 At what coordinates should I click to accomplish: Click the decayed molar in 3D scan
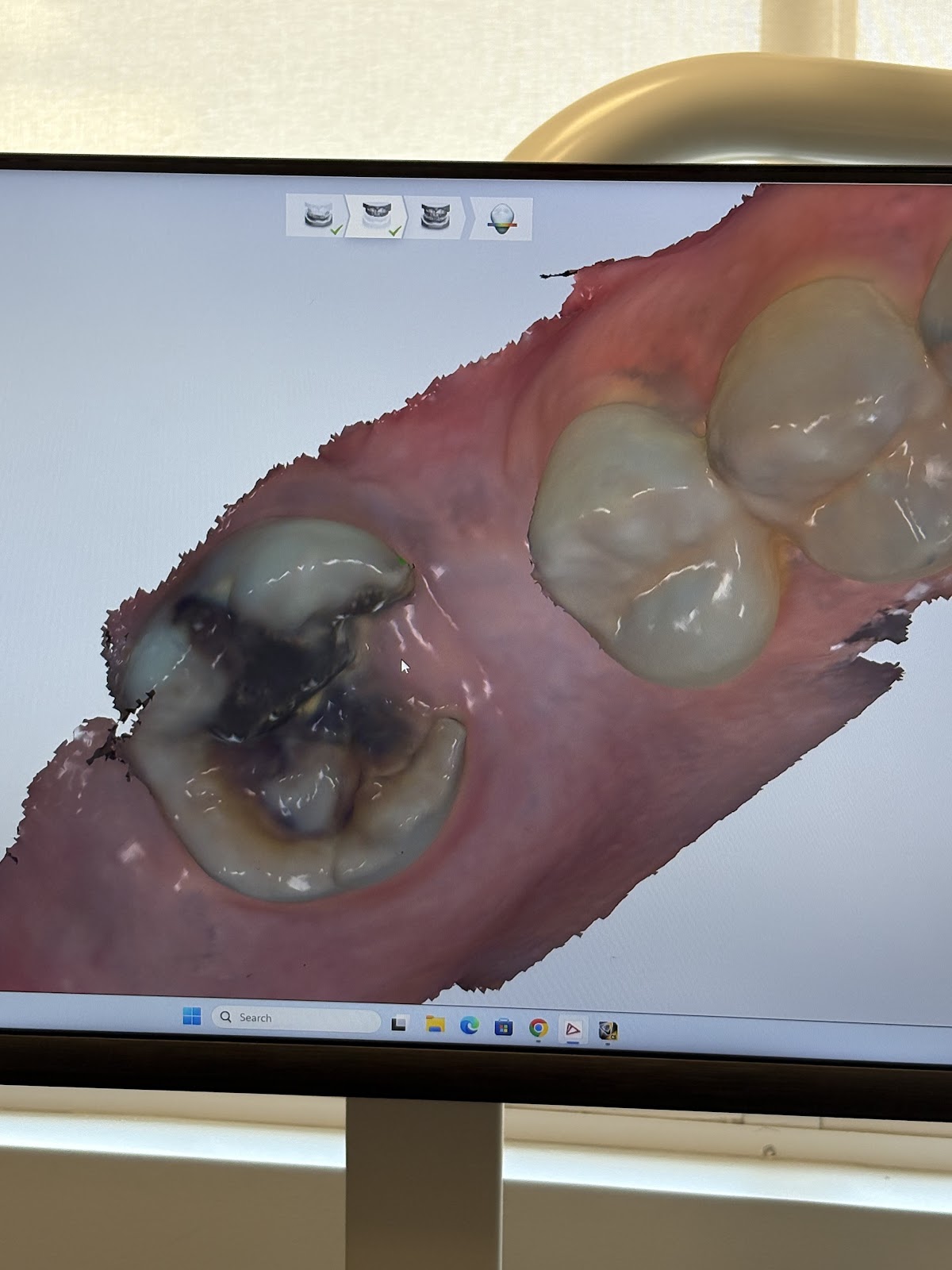tap(294, 710)
